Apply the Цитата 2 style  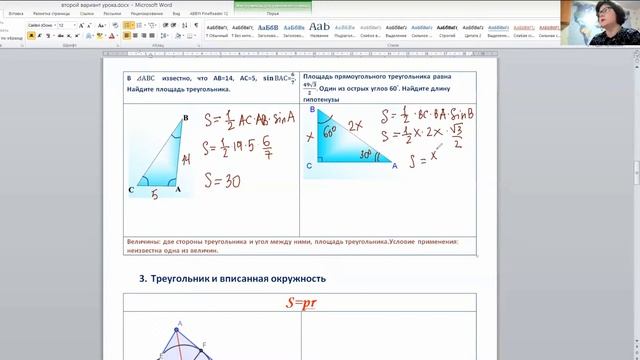473,31
